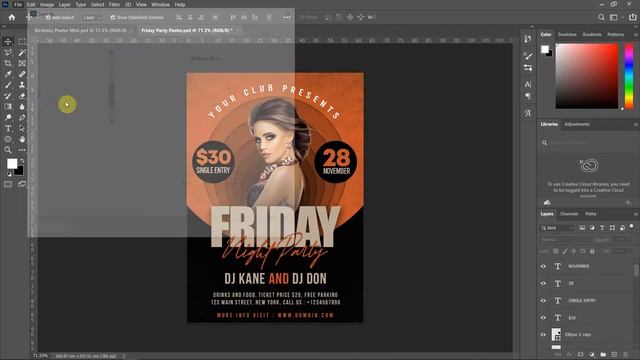The image size is (640, 360).
Task: Select the Hand tool
Action: point(22,139)
